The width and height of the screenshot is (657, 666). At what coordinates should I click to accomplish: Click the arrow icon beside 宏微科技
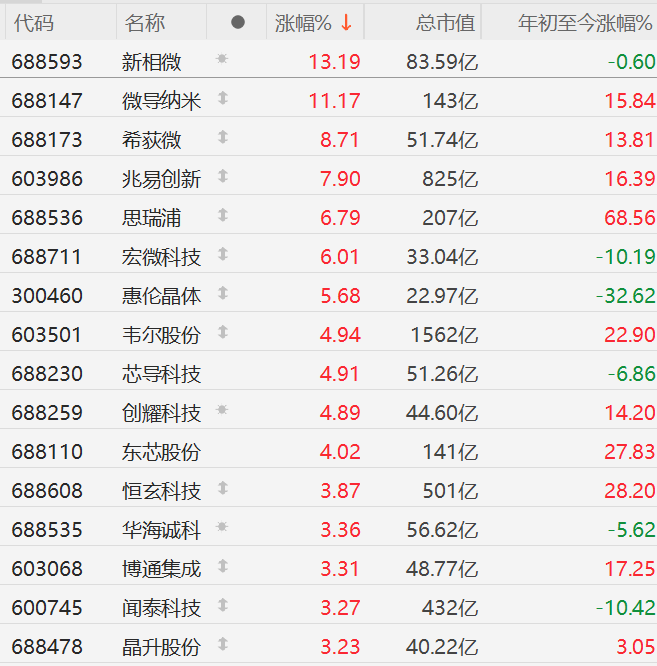point(223,254)
